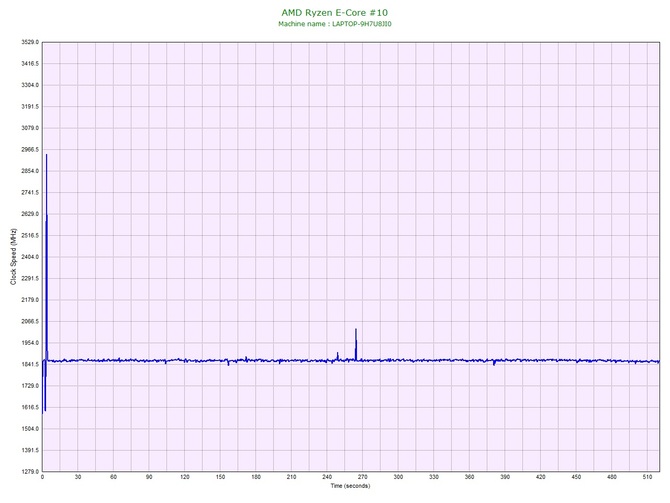Select the 1616.5 y-axis value

click(30, 407)
